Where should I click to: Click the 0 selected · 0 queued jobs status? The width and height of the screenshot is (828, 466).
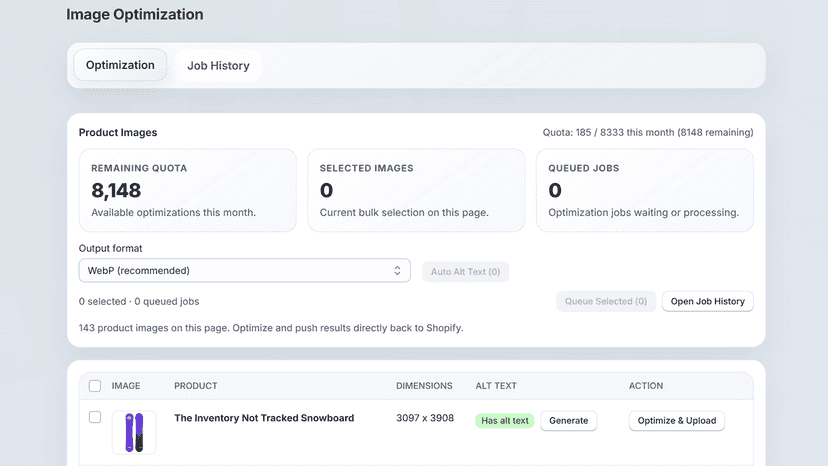coord(139,301)
